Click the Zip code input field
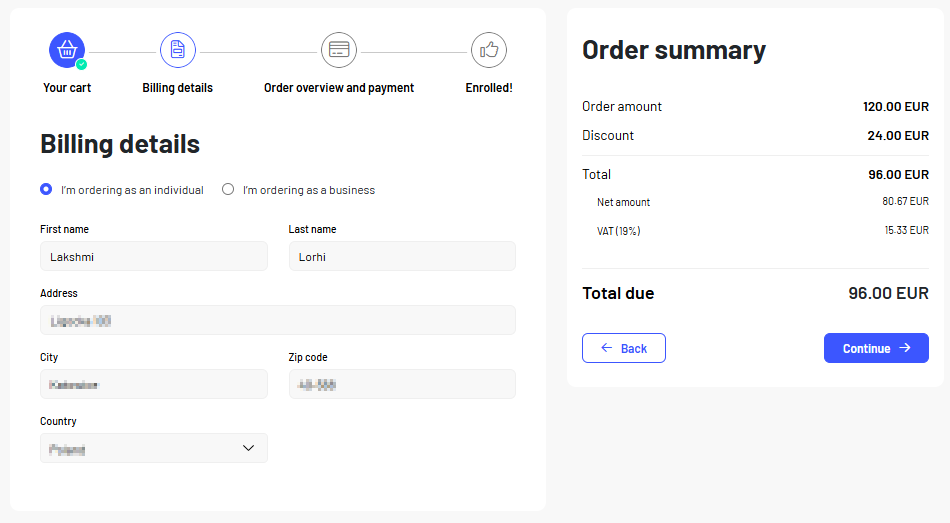950x523 pixels. [402, 384]
